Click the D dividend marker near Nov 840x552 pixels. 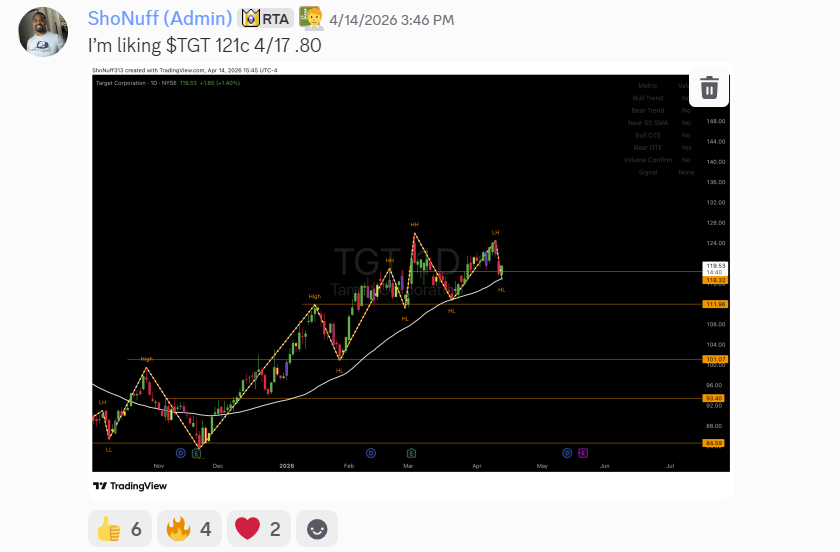pyautogui.click(x=181, y=453)
